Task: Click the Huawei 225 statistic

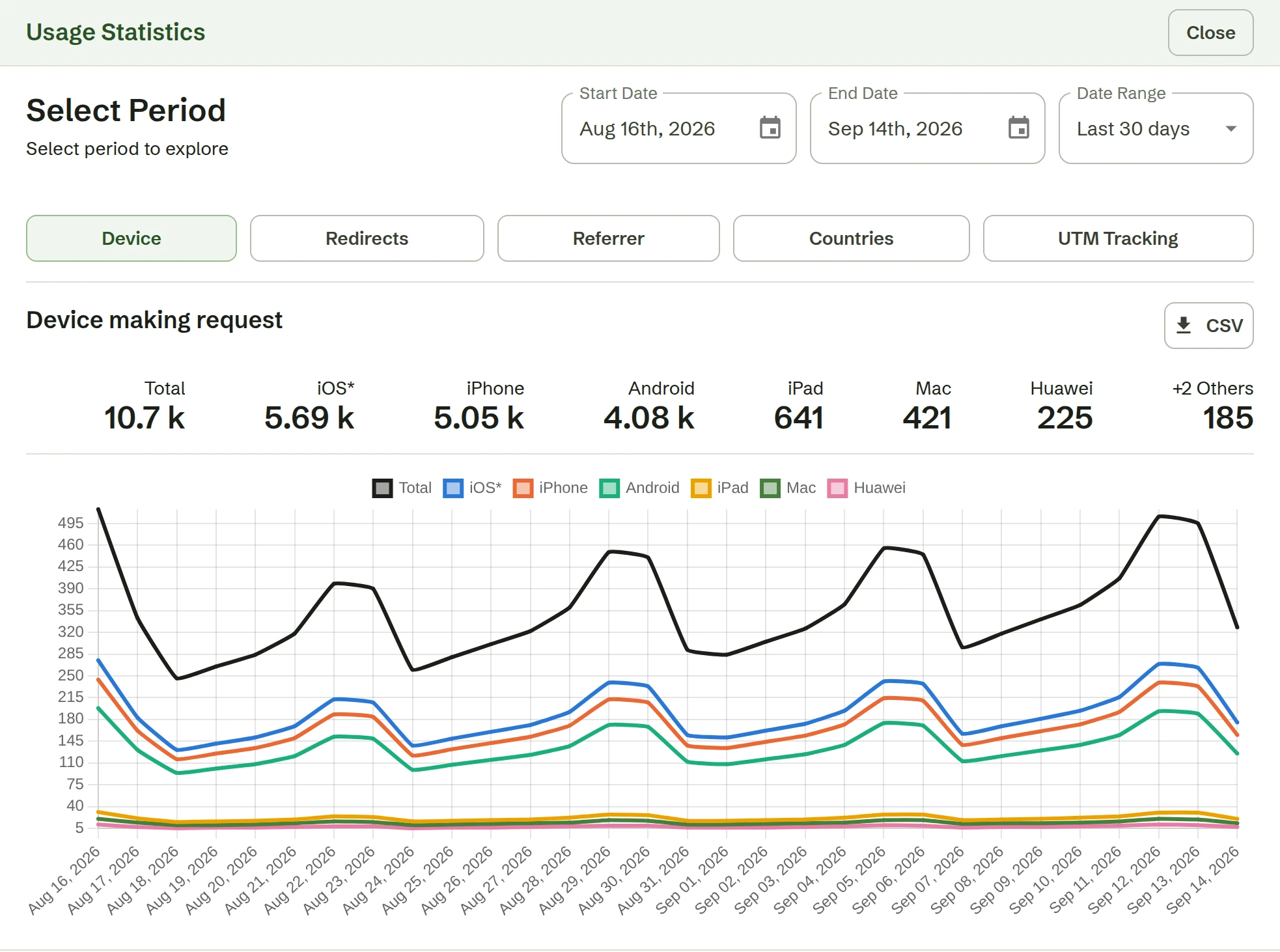Action: [x=1062, y=406]
